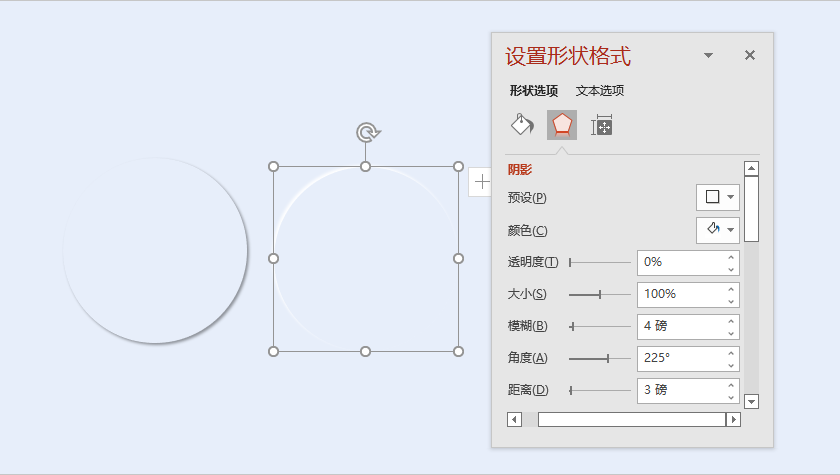The image size is (840, 475).
Task: Increase the 大小 value with the up stepper
Action: pyautogui.click(x=731, y=289)
